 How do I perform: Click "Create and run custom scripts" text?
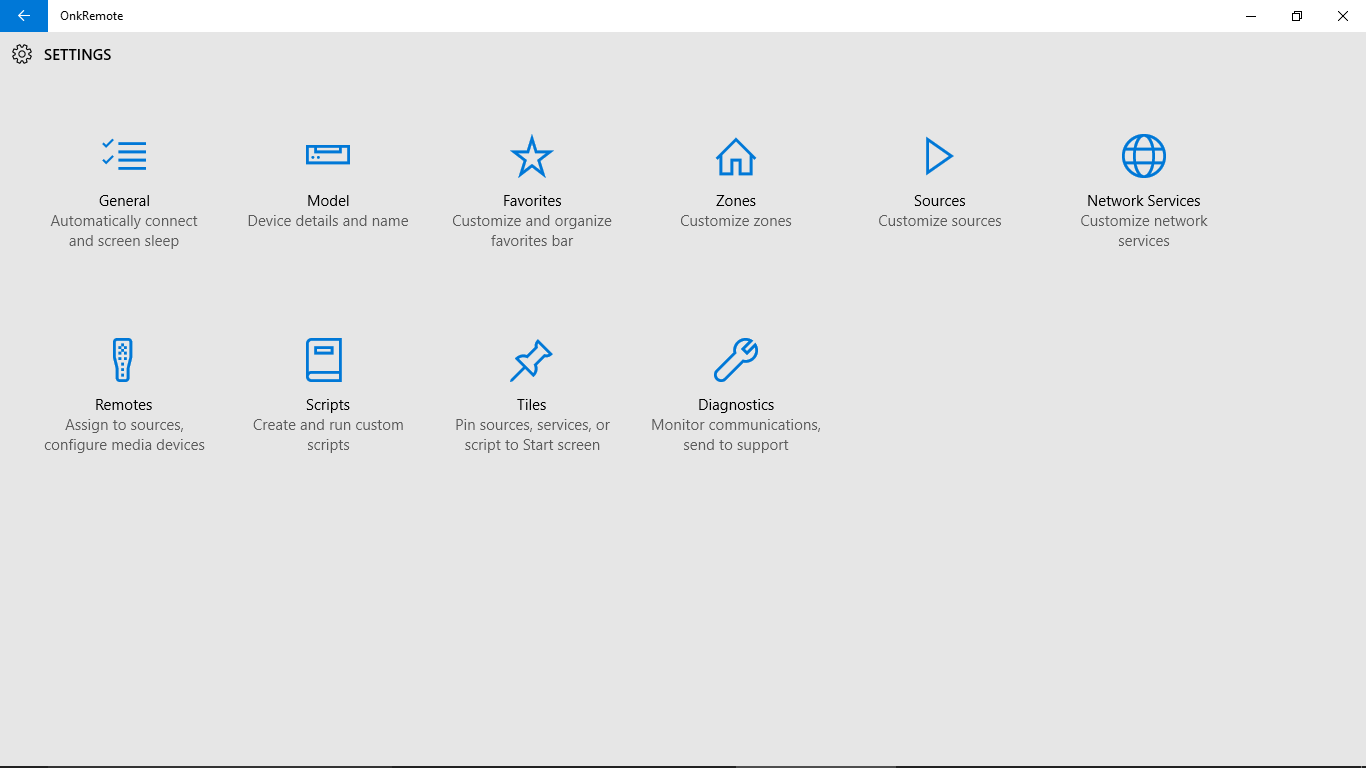[x=328, y=435]
